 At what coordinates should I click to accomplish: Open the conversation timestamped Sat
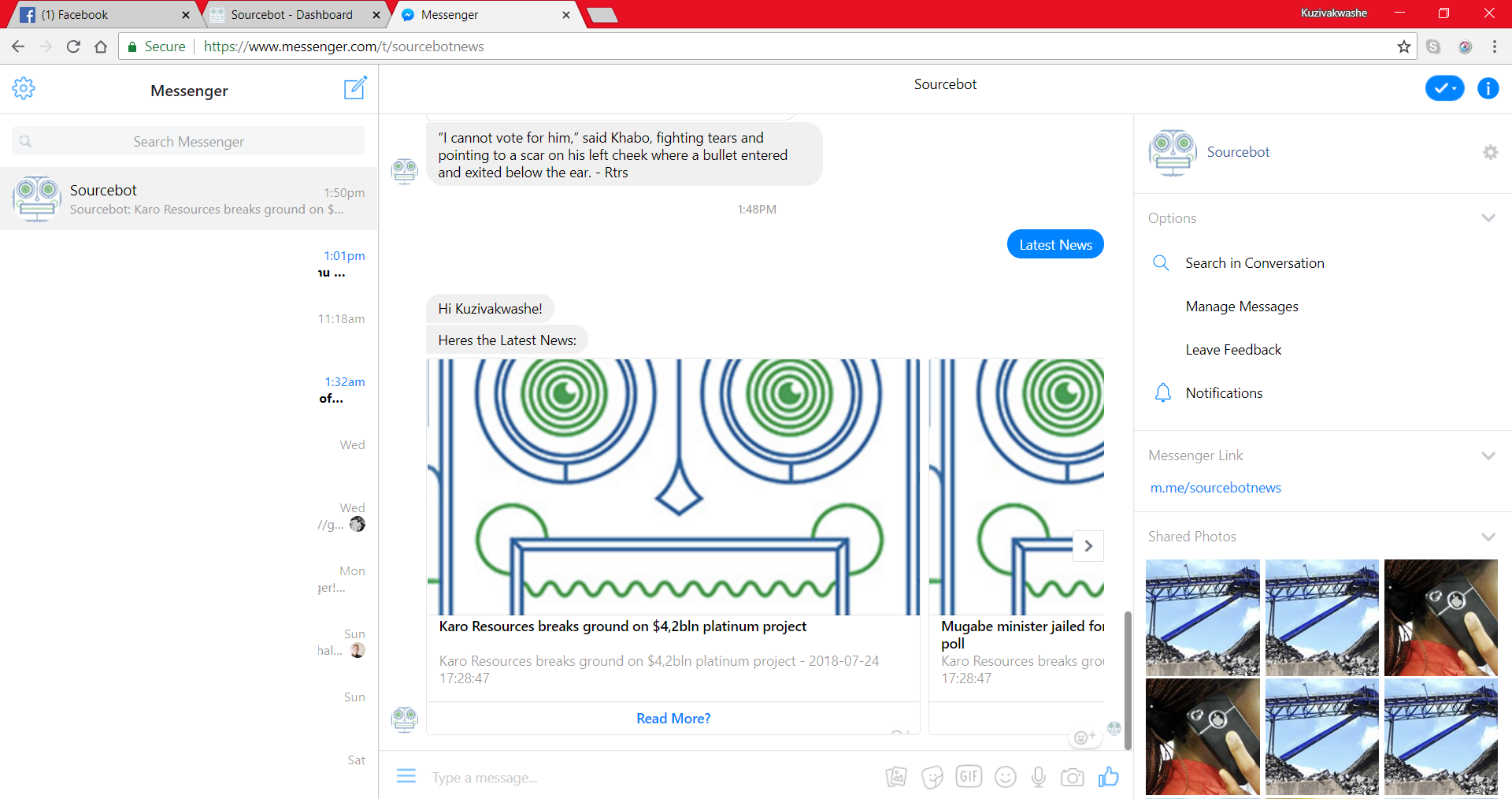[x=189, y=766]
